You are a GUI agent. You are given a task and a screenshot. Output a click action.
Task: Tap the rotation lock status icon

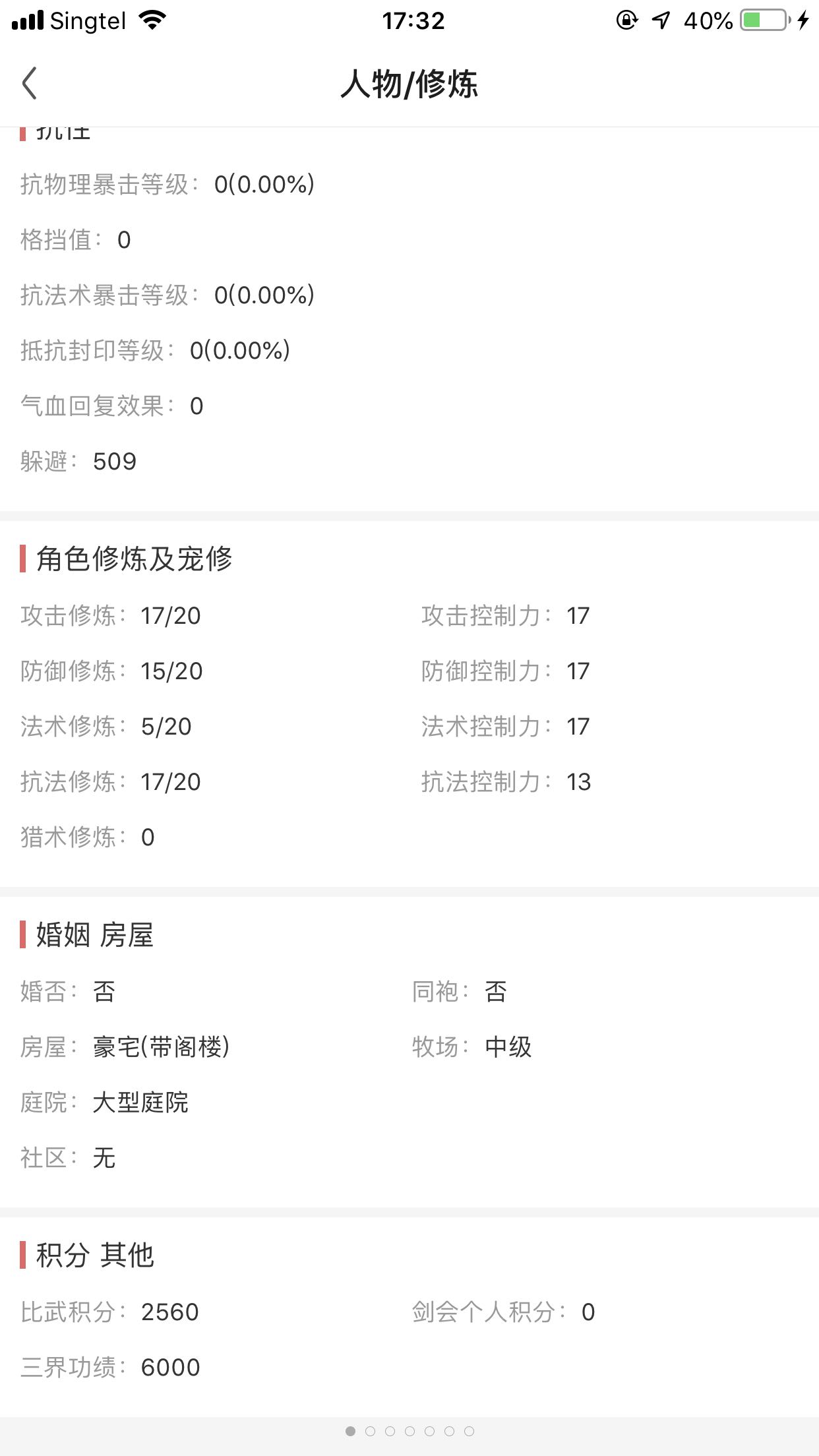point(626,20)
